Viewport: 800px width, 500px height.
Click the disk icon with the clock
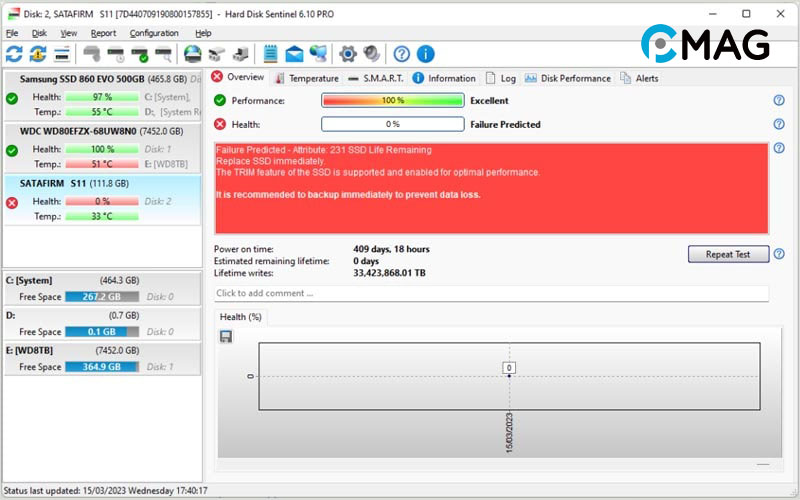coord(116,54)
